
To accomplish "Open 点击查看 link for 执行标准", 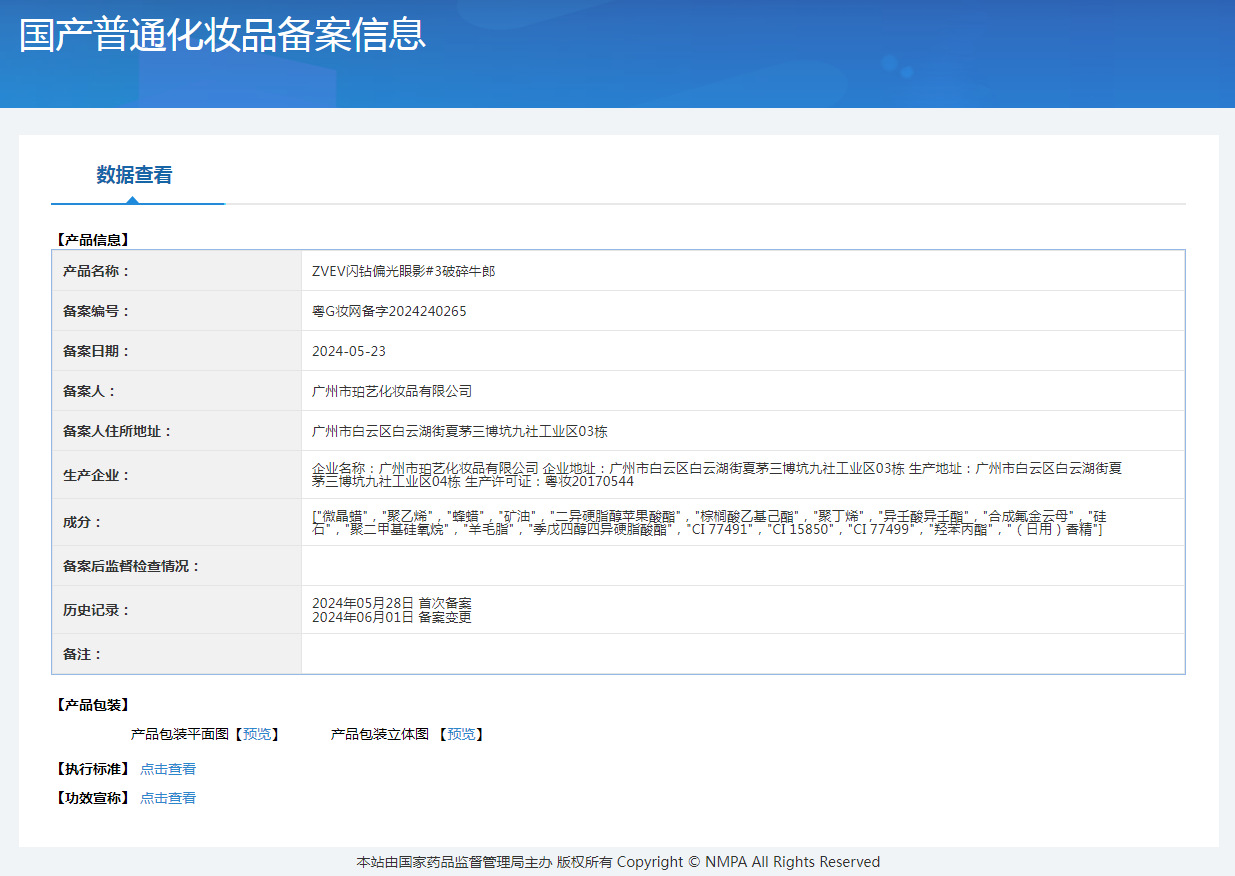I will 168,769.
